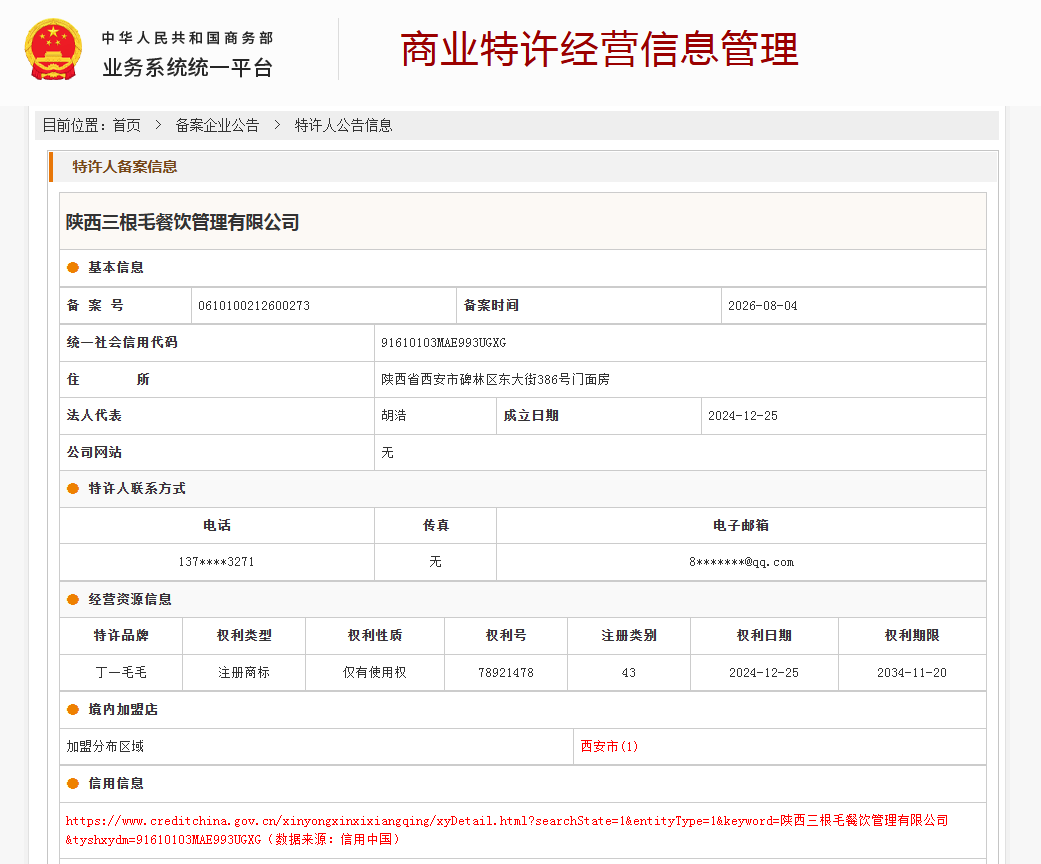Click the orange bullet beside 境内加盟店
1041x864 pixels.
pos(73,710)
